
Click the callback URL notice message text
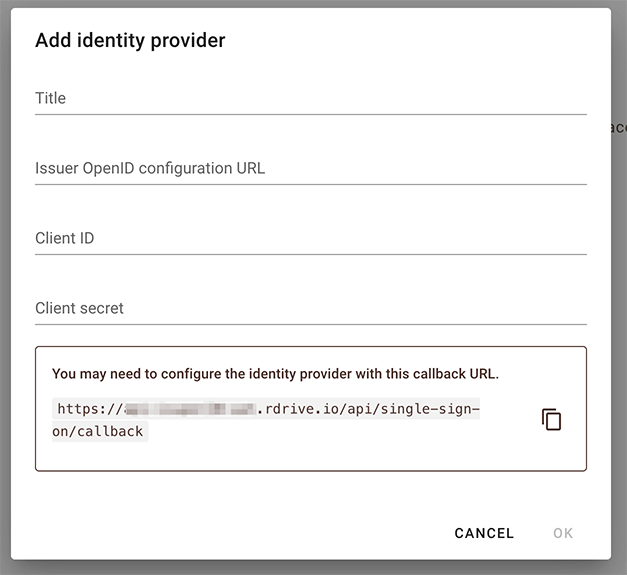click(275, 374)
